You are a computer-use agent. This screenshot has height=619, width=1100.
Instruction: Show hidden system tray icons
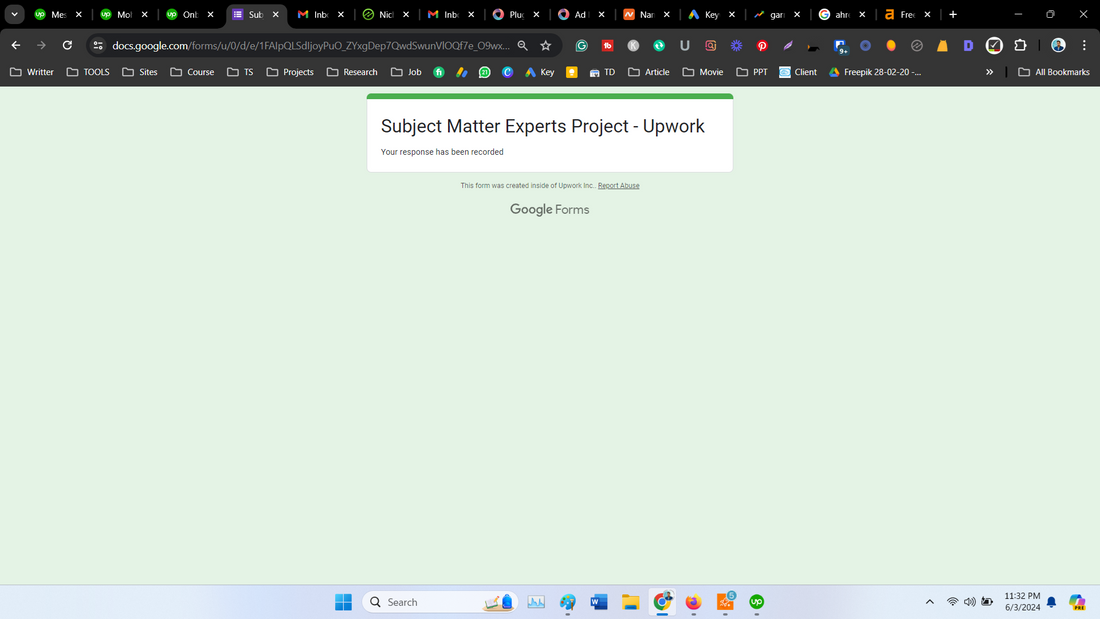[930, 602]
